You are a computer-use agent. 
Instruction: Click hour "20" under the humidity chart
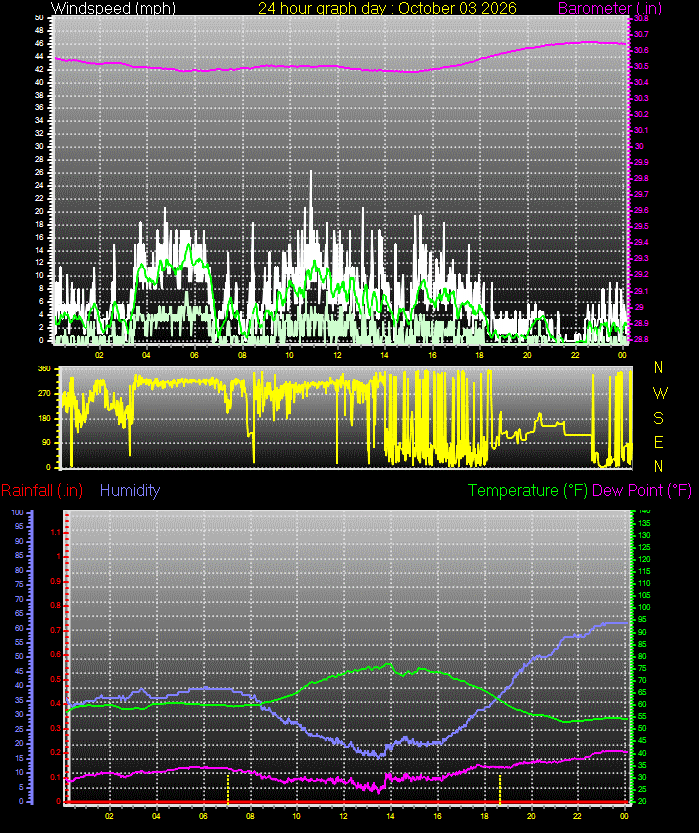531,816
